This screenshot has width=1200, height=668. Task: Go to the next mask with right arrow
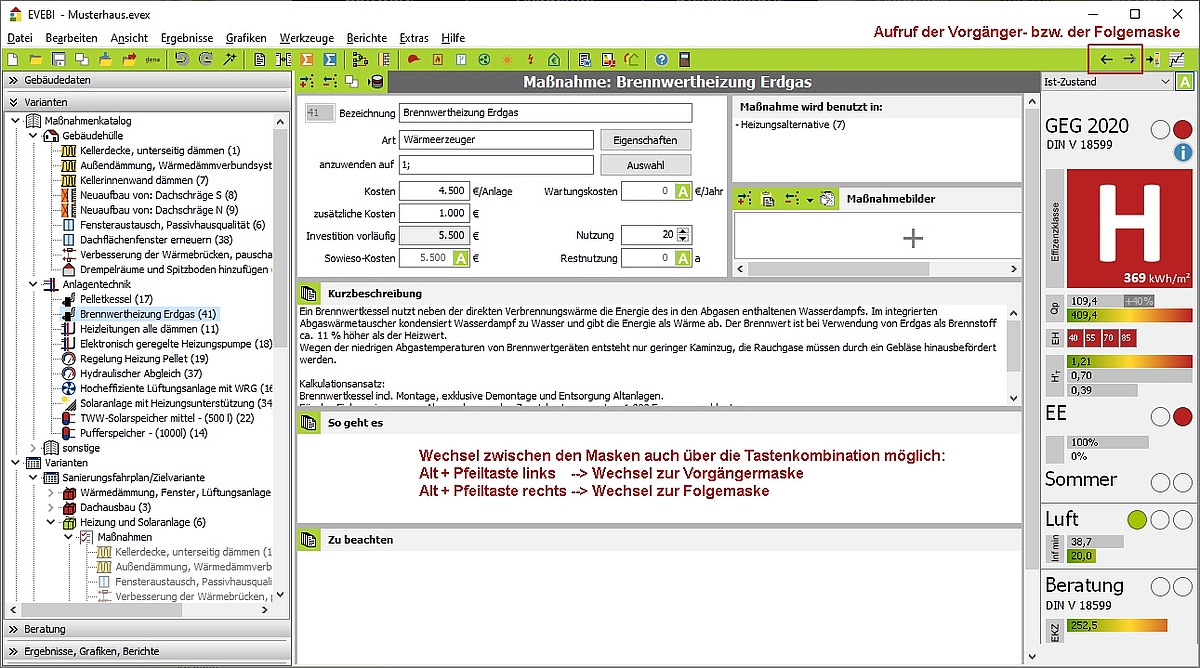(x=1129, y=59)
